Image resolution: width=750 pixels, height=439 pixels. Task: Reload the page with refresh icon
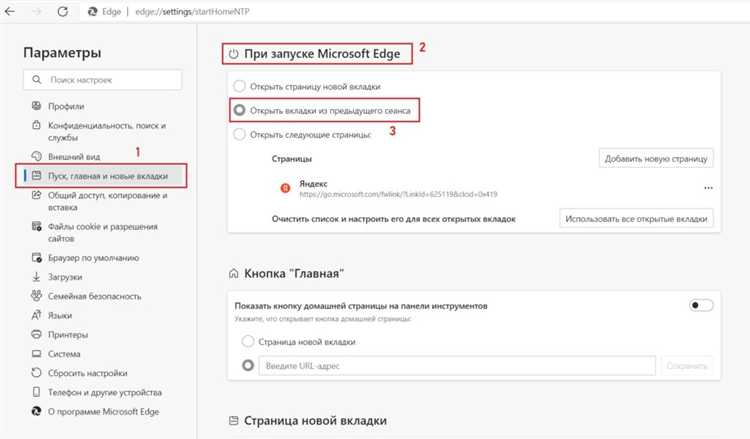point(63,11)
